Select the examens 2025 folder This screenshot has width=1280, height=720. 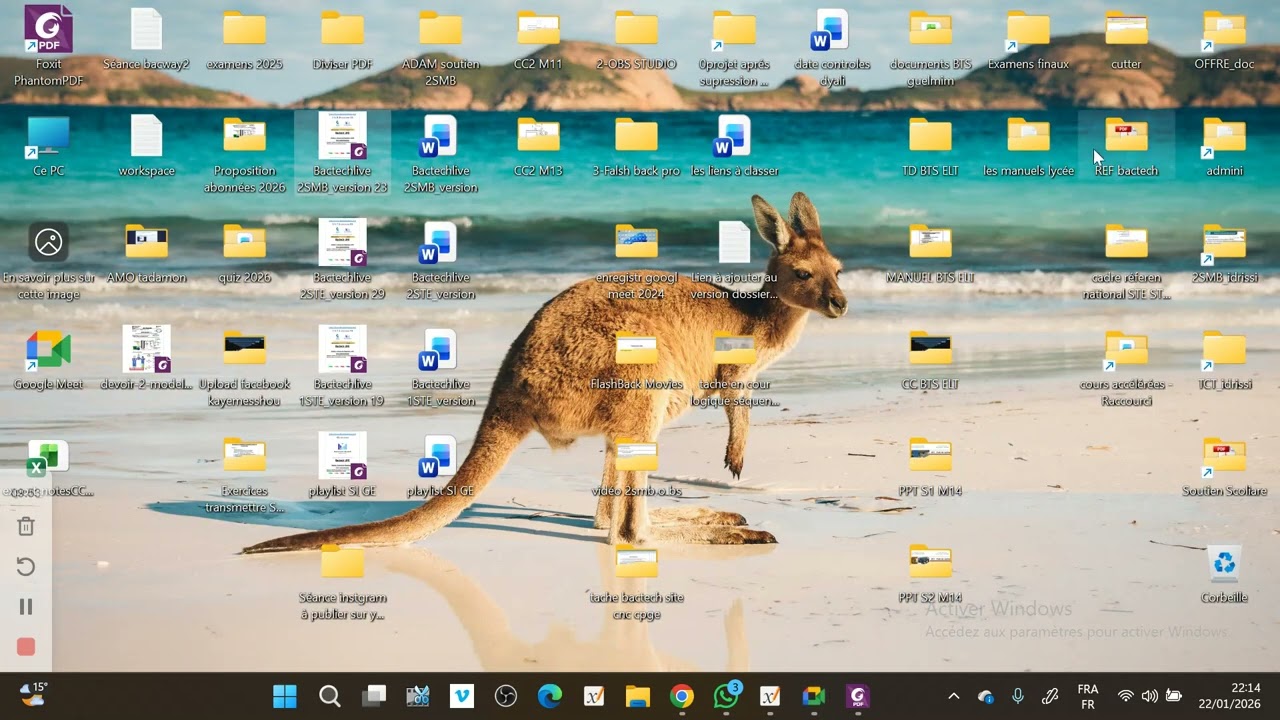pos(244,39)
